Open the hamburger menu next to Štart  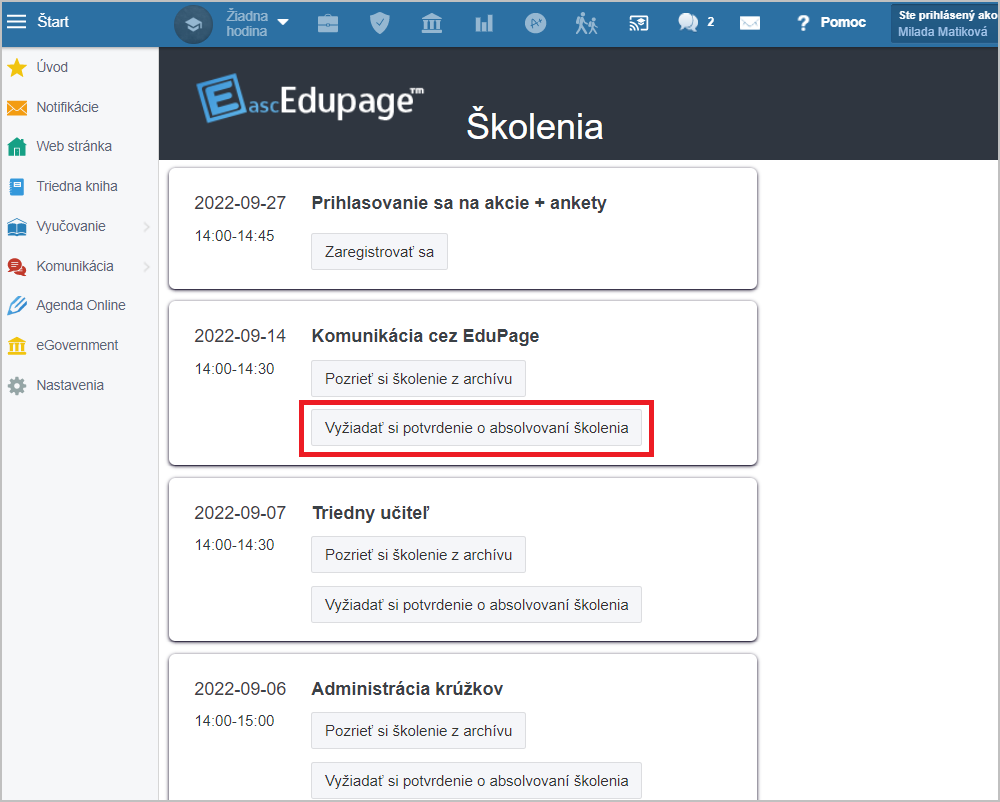tap(17, 22)
